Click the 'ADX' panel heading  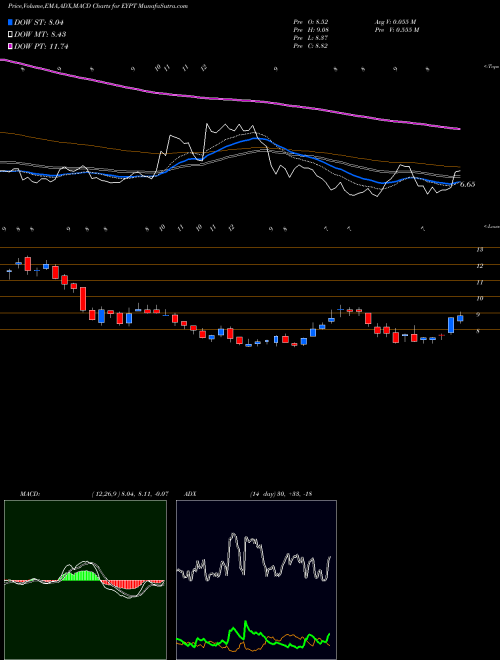pyautogui.click(x=190, y=494)
